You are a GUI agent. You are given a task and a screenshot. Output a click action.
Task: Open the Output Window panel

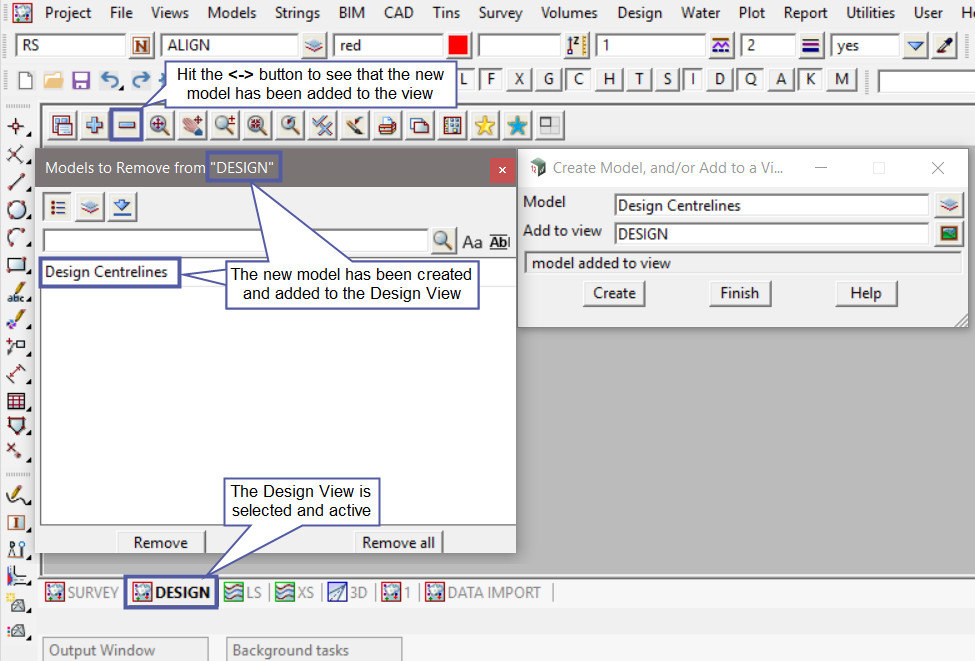tap(125, 650)
